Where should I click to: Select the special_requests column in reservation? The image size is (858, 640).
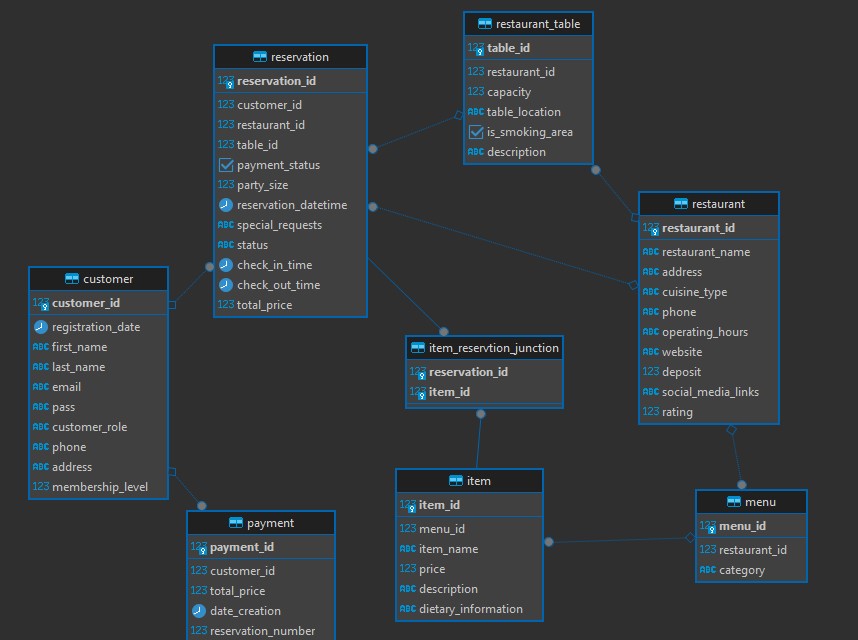point(279,225)
